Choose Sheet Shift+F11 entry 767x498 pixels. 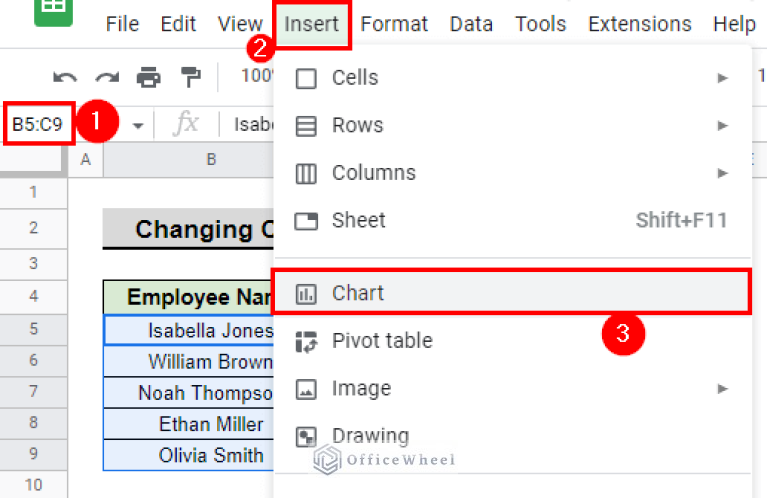pos(511,221)
